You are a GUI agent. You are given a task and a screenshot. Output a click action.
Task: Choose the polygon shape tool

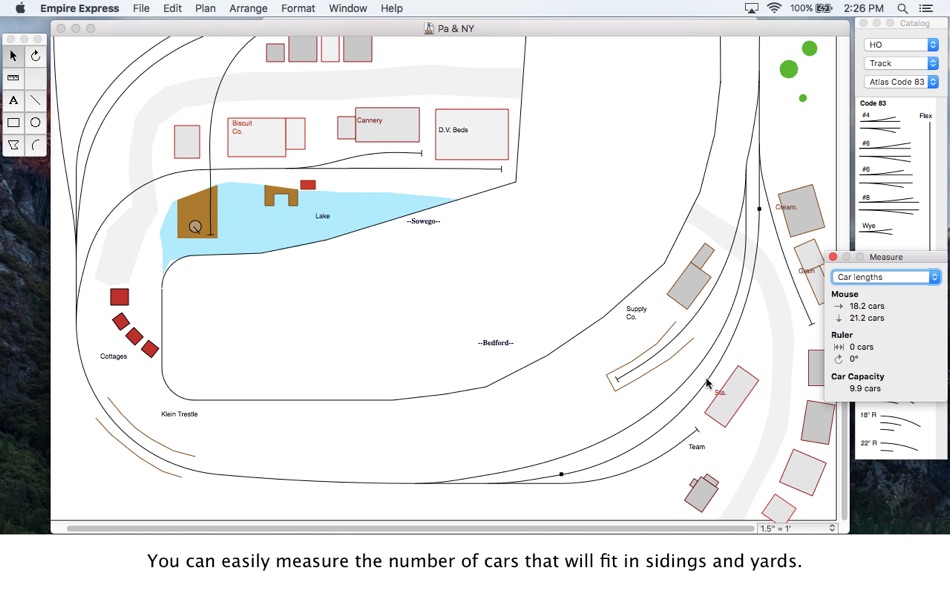click(x=13, y=145)
